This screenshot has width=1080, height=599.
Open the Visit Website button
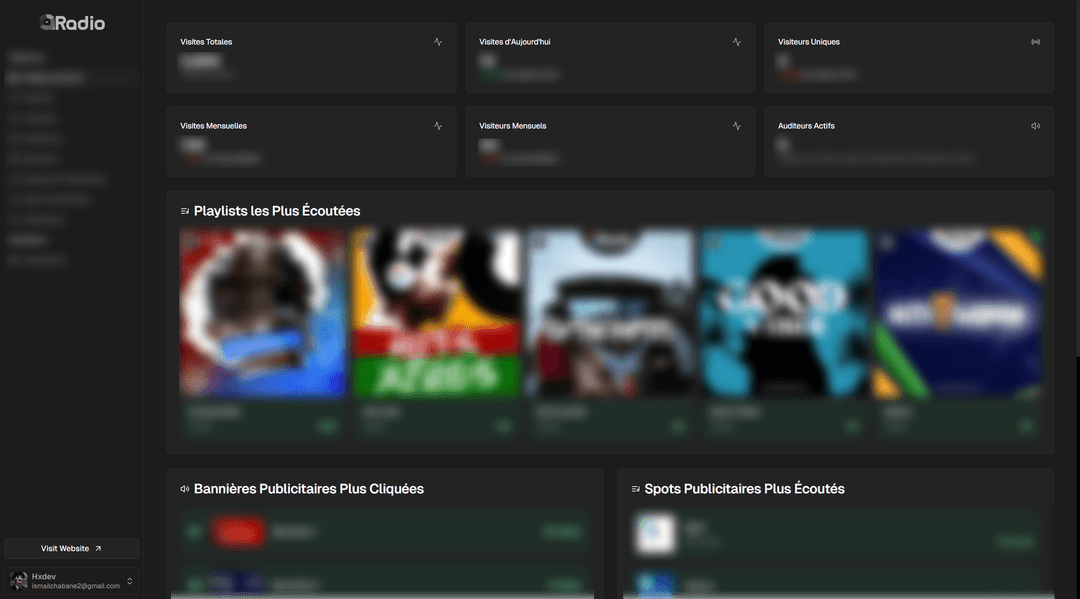pyautogui.click(x=72, y=549)
